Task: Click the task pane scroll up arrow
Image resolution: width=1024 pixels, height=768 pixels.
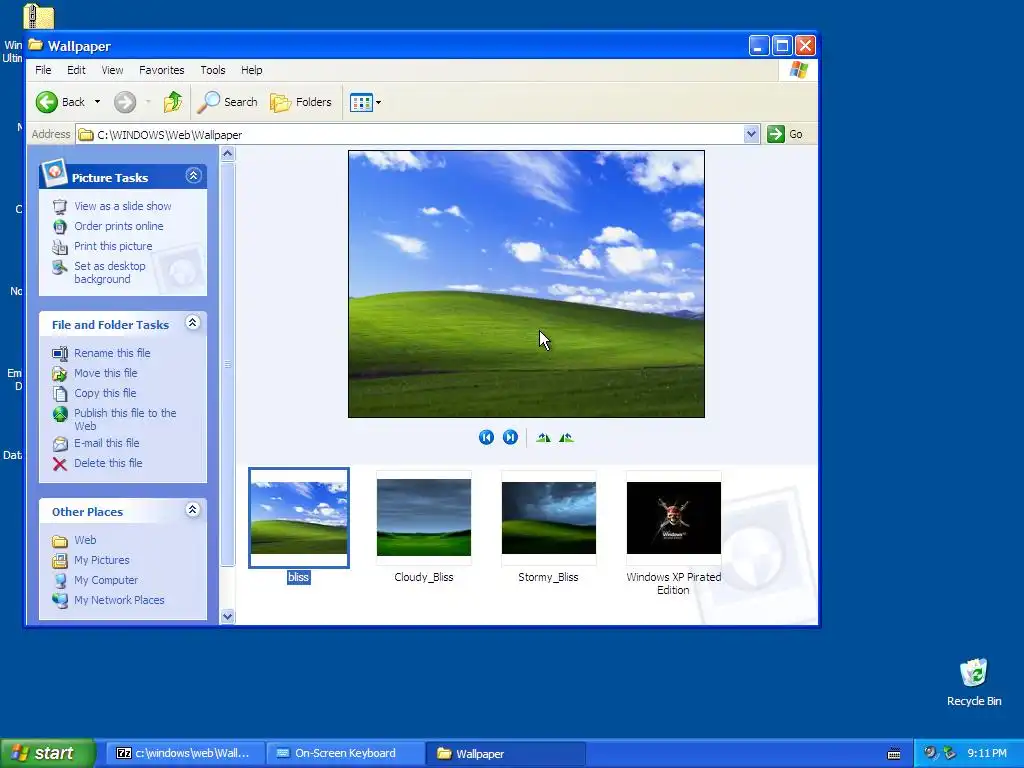Action: pyautogui.click(x=227, y=154)
